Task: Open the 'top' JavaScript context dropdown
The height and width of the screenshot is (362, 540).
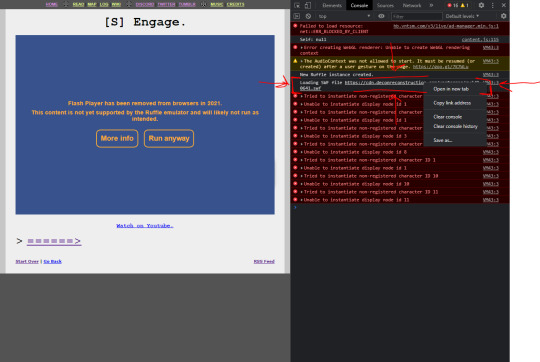Action: coord(344,16)
